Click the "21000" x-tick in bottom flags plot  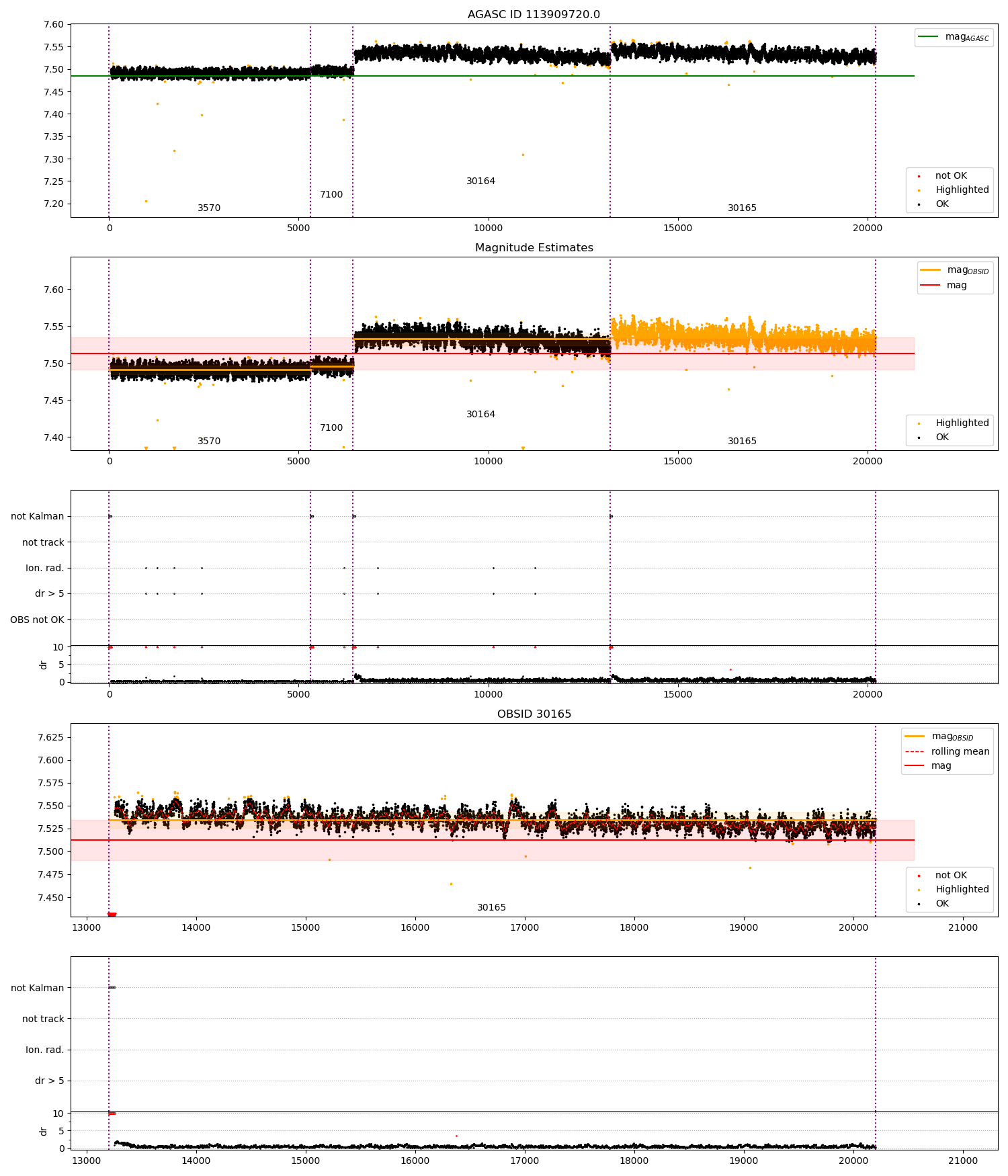pyautogui.click(x=962, y=1161)
